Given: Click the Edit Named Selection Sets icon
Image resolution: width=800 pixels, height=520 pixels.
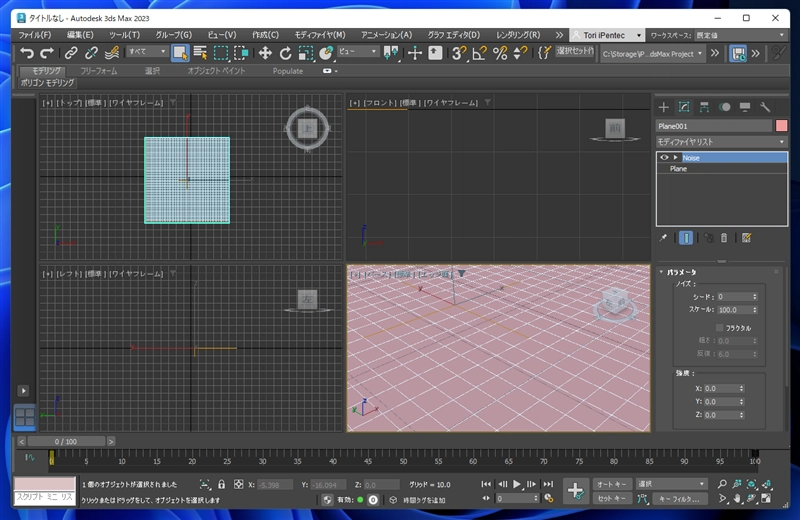Looking at the screenshot, I should click(x=544, y=53).
